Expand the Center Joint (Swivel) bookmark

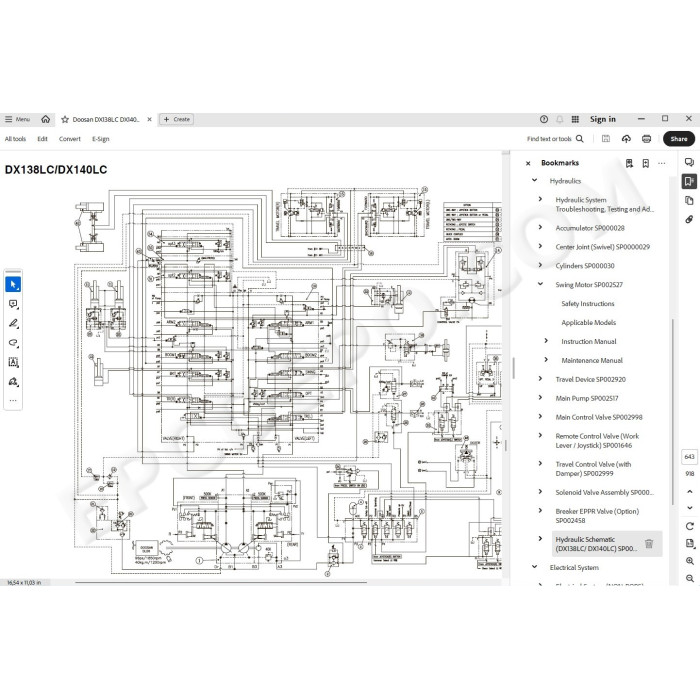click(x=540, y=246)
